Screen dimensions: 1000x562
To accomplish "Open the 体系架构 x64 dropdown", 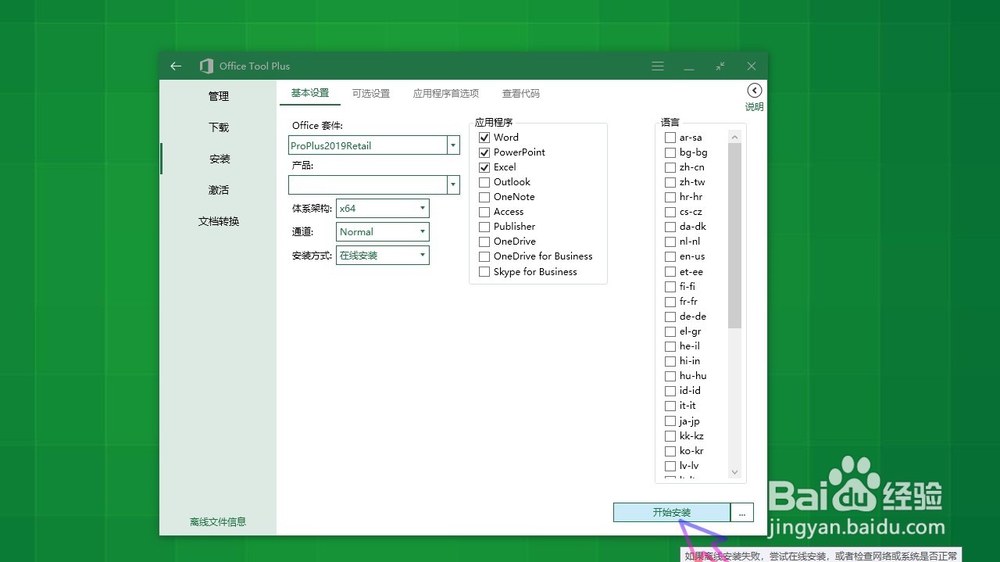I will (x=383, y=208).
